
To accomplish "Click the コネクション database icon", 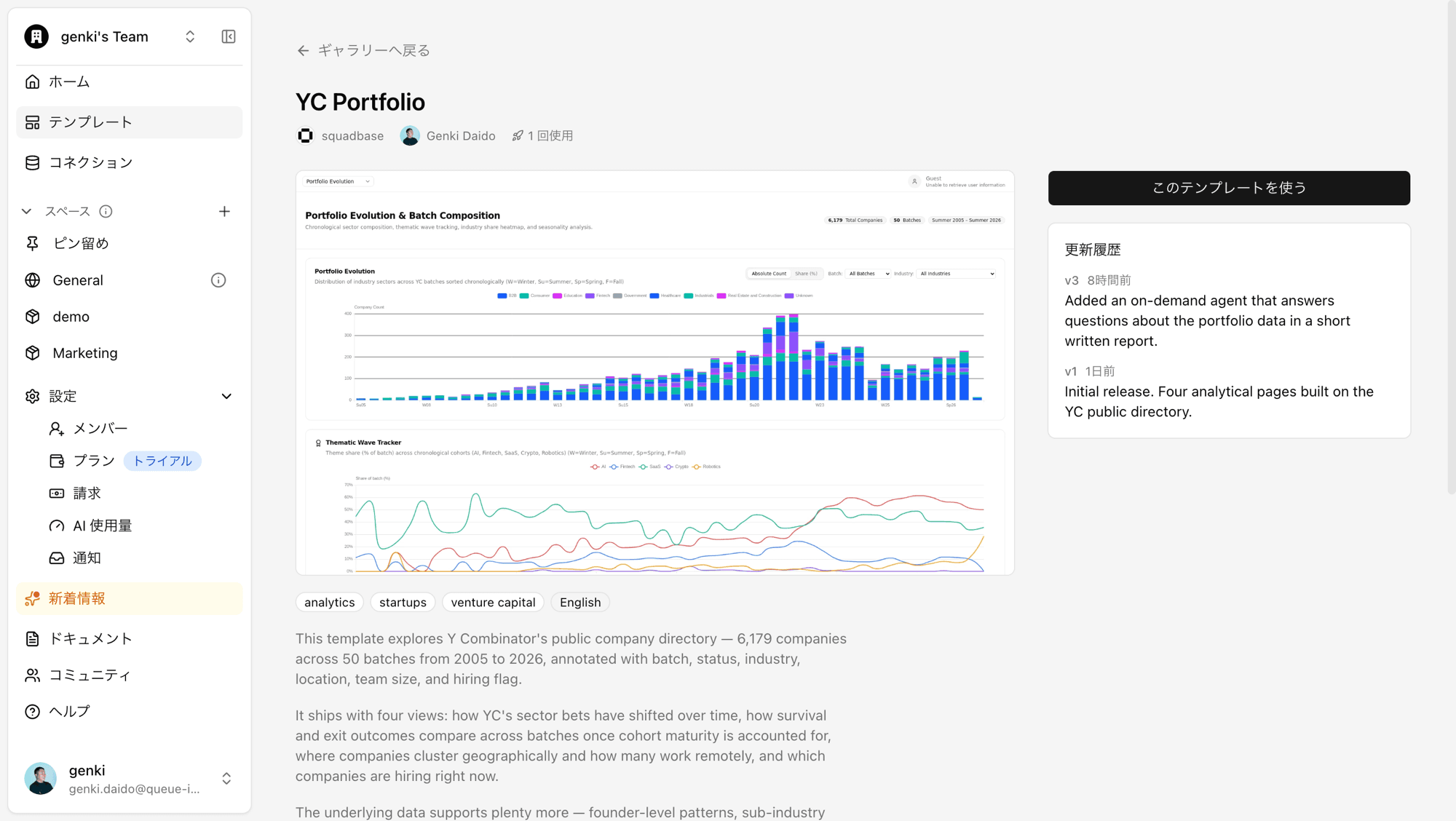I will (x=33, y=162).
